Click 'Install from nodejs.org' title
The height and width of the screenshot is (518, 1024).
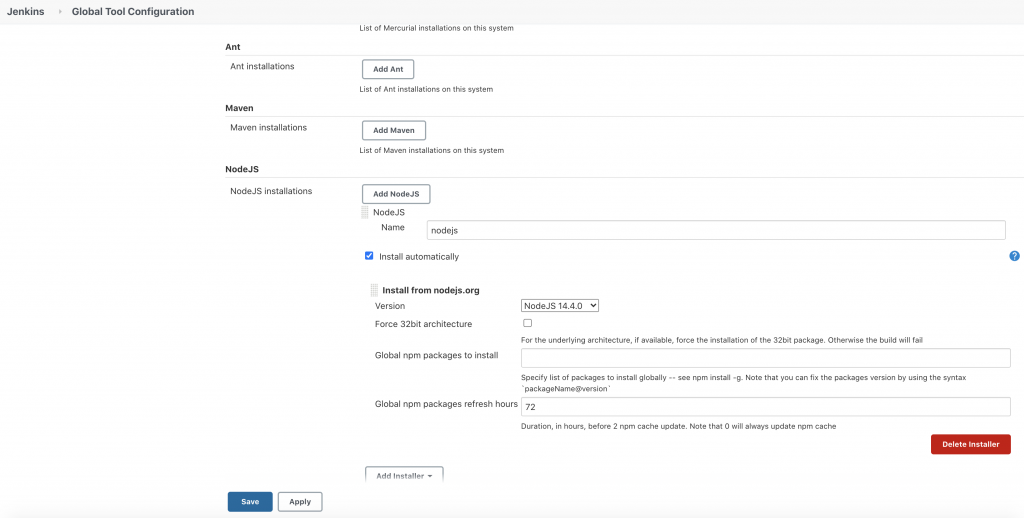point(431,290)
